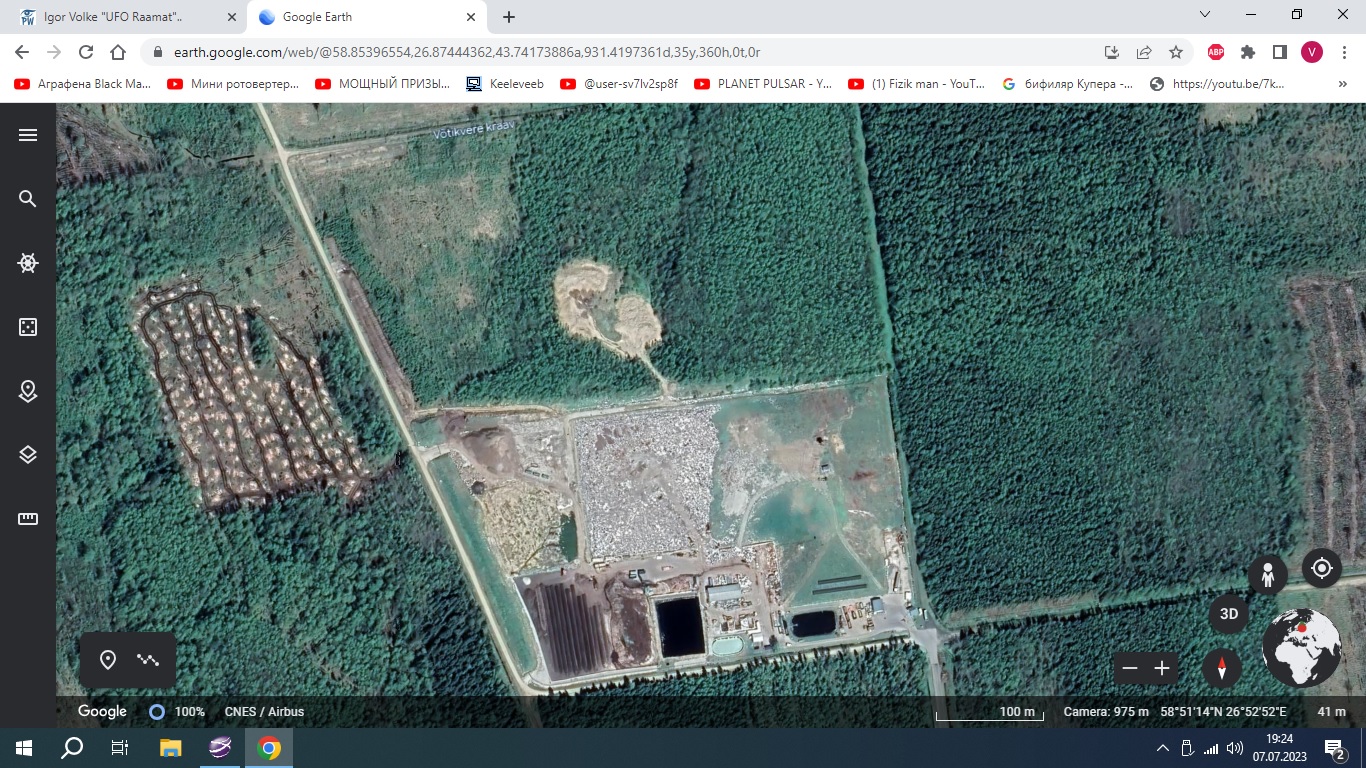Toggle 3D view mode
Image resolution: width=1366 pixels, height=768 pixels.
pyautogui.click(x=1229, y=614)
